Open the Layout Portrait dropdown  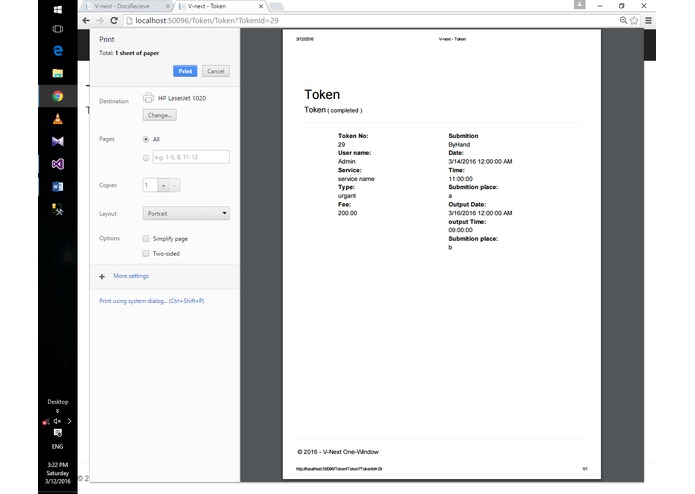[186, 214]
